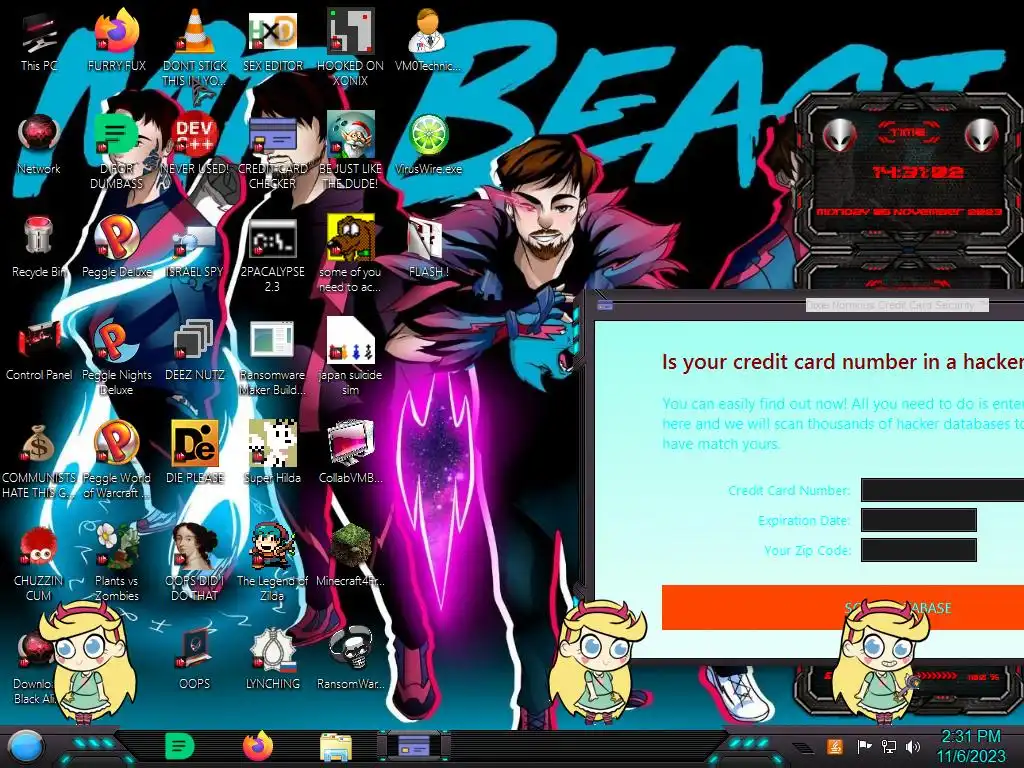Click the alien clock widget time display
The image size is (1024, 768).
coord(918,172)
